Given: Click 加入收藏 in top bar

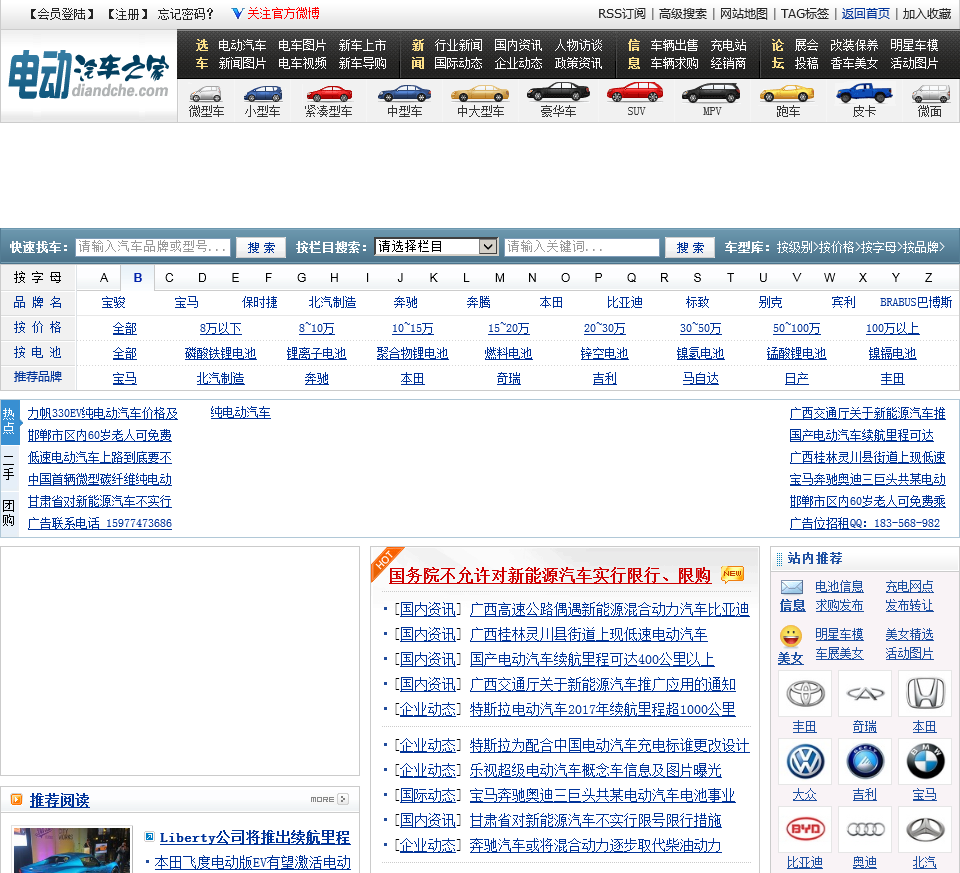Looking at the screenshot, I should pyautogui.click(x=926, y=13).
